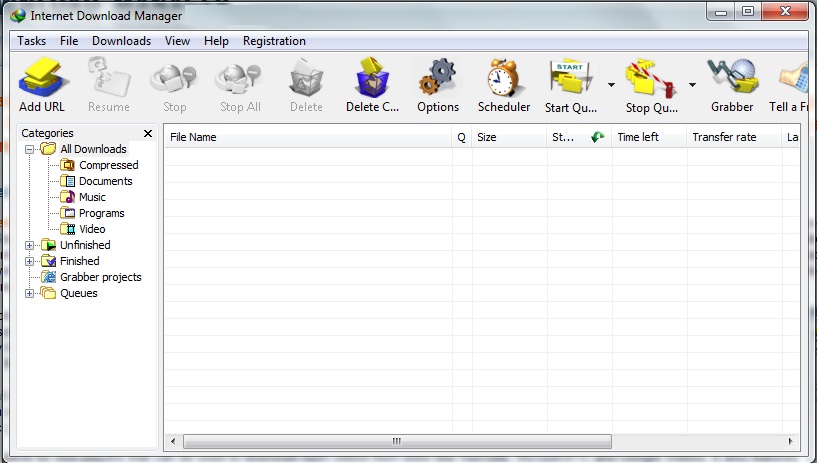Select the Programs category folder icon

(68, 213)
